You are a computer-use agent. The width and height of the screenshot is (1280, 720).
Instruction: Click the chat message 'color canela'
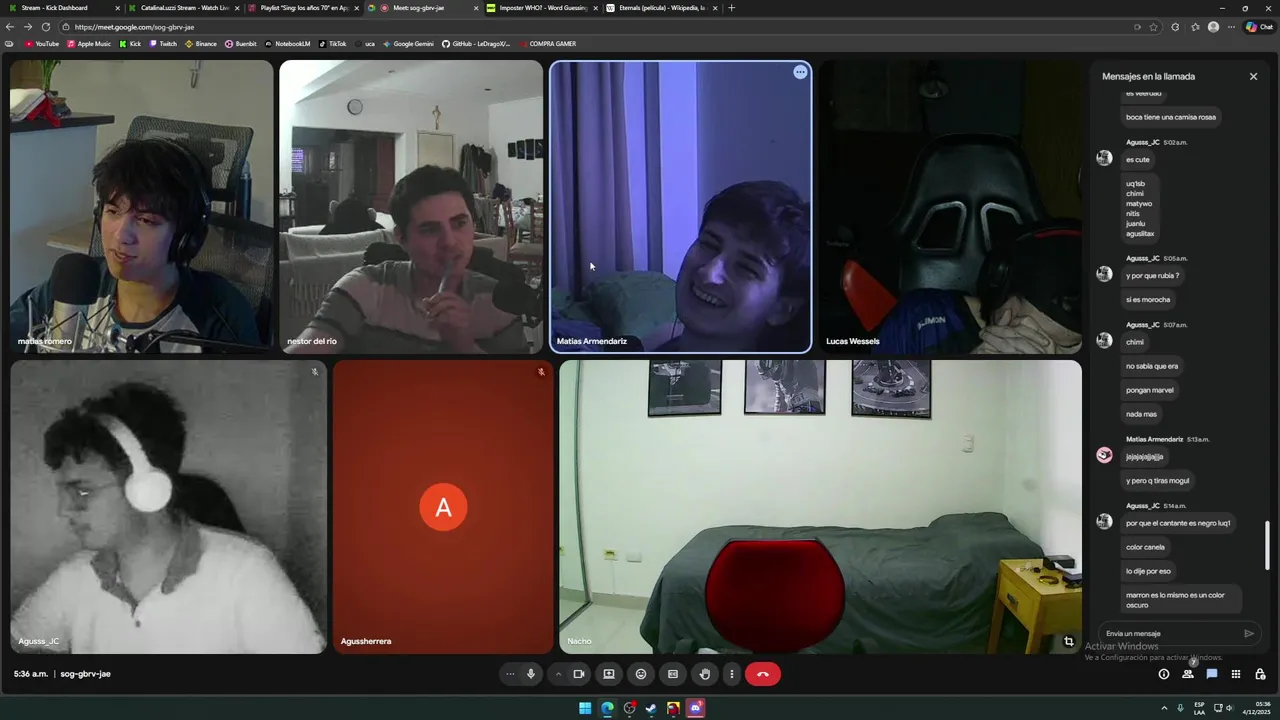coord(1145,547)
